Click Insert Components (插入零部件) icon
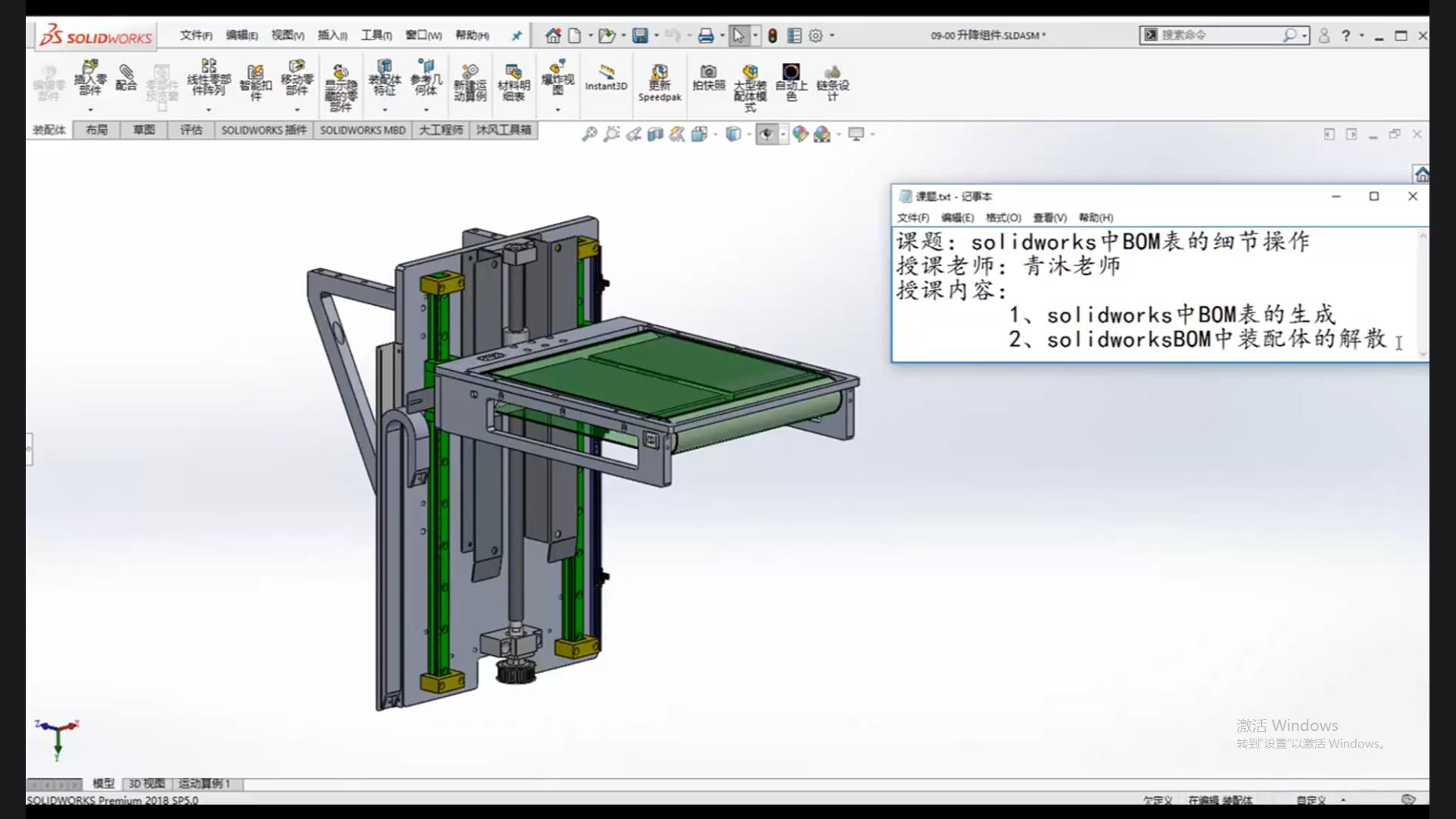1456x819 pixels. pos(90,77)
